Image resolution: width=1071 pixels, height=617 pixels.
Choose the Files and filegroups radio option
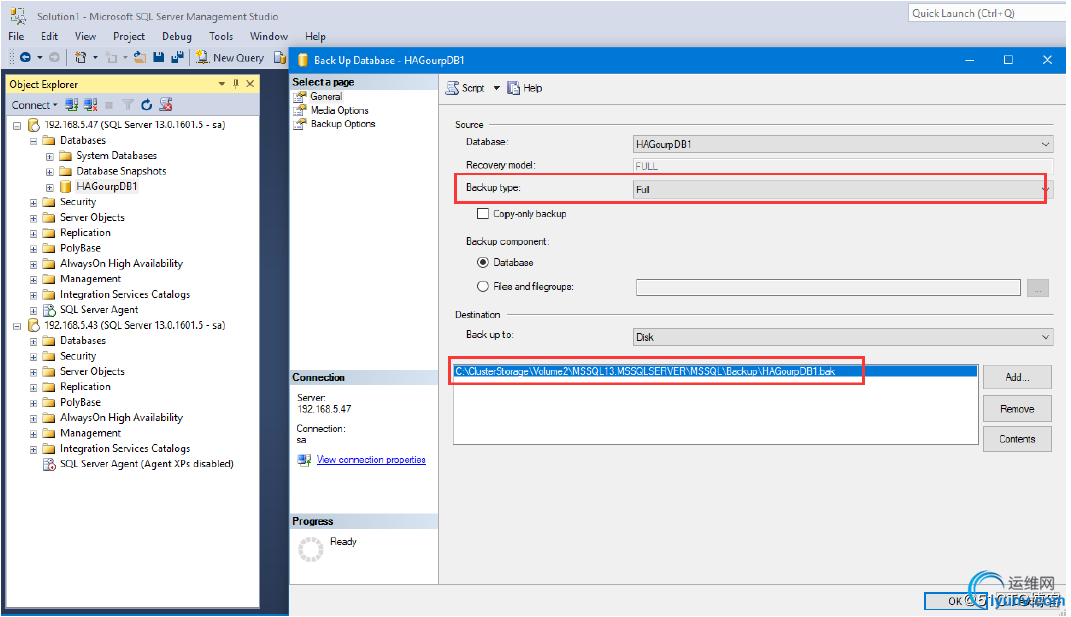pos(483,287)
